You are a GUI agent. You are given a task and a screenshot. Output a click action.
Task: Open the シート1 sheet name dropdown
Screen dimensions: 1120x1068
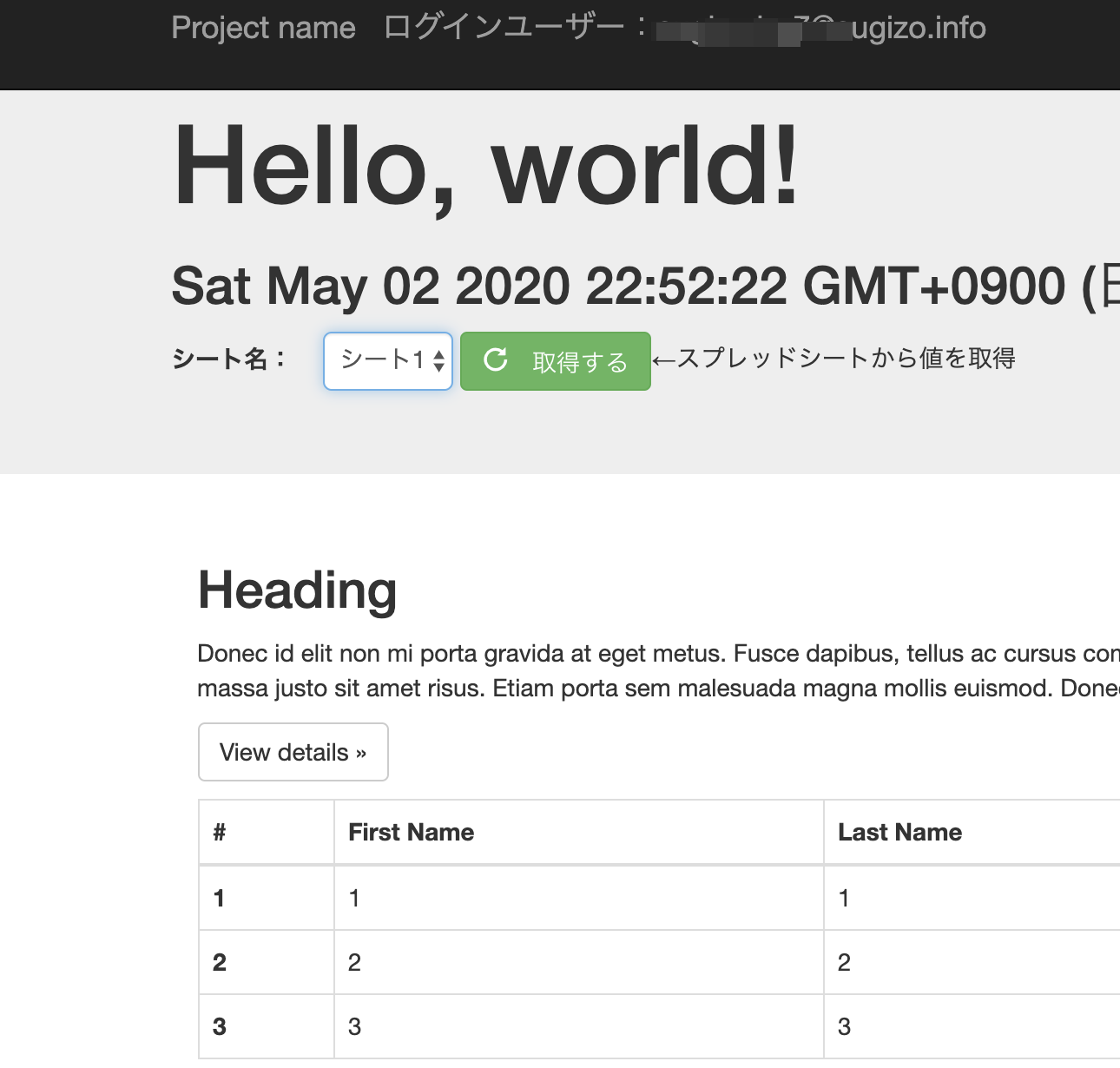(x=387, y=360)
